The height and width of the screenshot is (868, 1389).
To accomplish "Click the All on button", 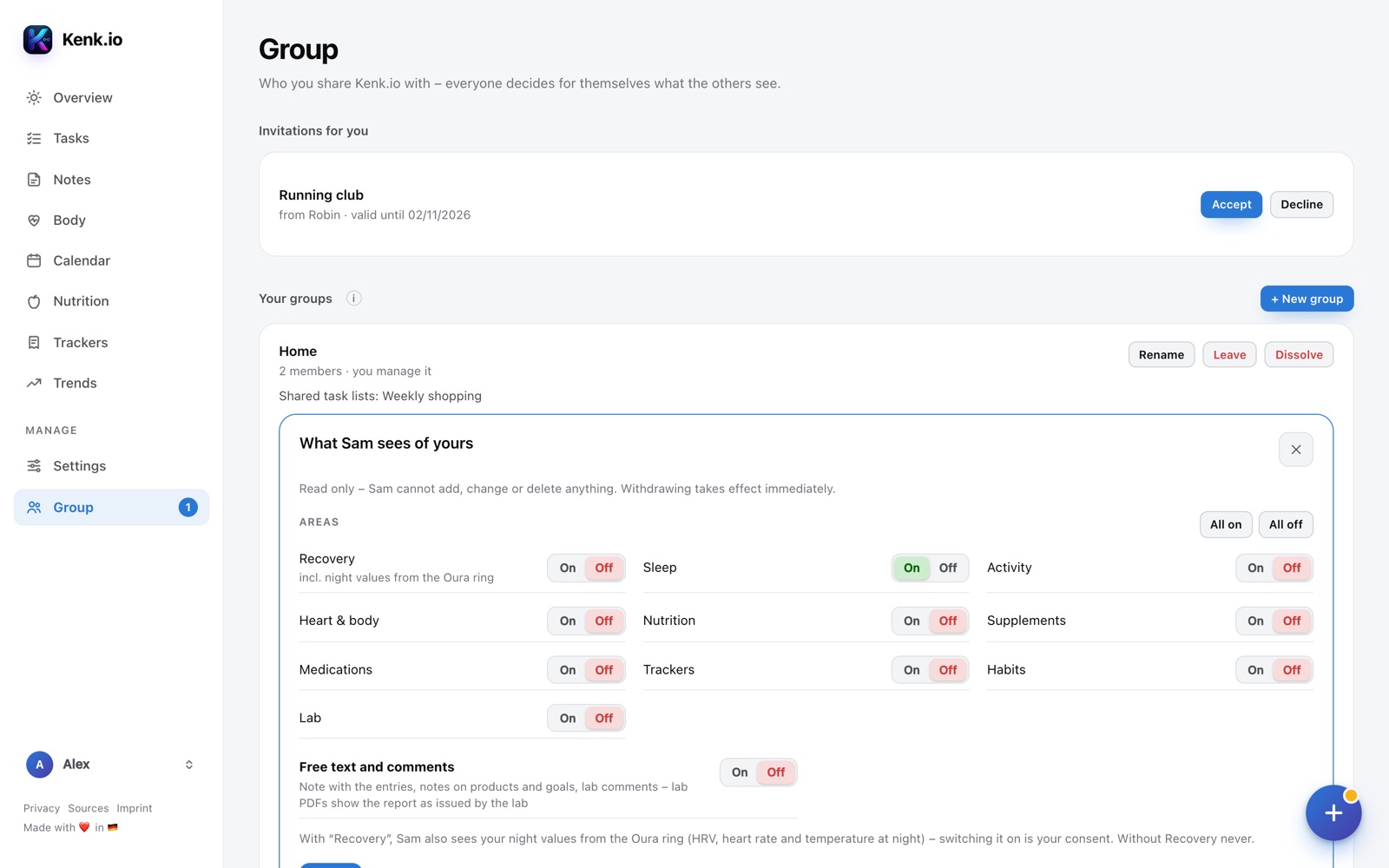I will pyautogui.click(x=1226, y=524).
